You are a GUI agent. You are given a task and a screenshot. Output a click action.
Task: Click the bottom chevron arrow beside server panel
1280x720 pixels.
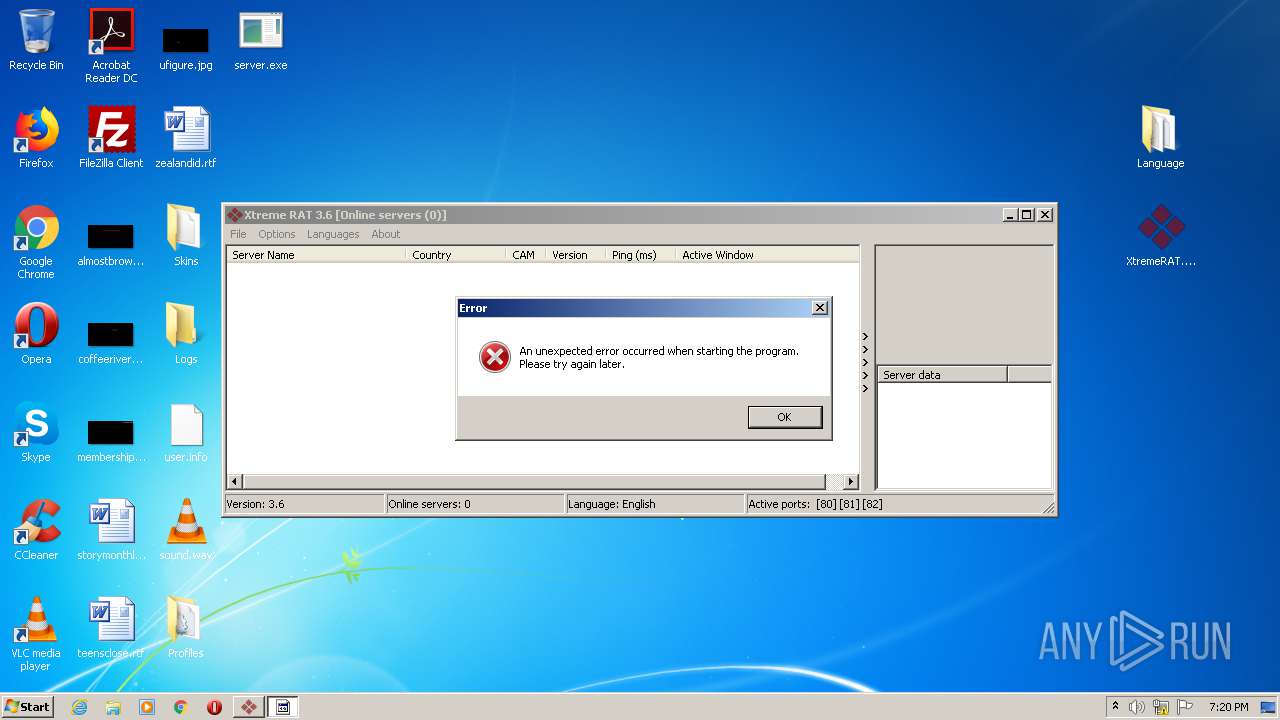tap(865, 389)
